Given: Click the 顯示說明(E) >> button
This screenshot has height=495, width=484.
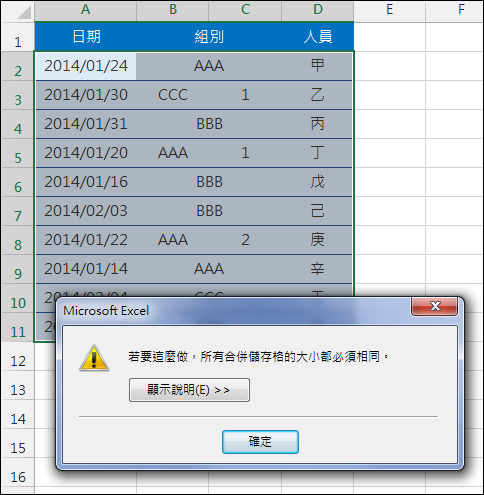Looking at the screenshot, I should 189,390.
